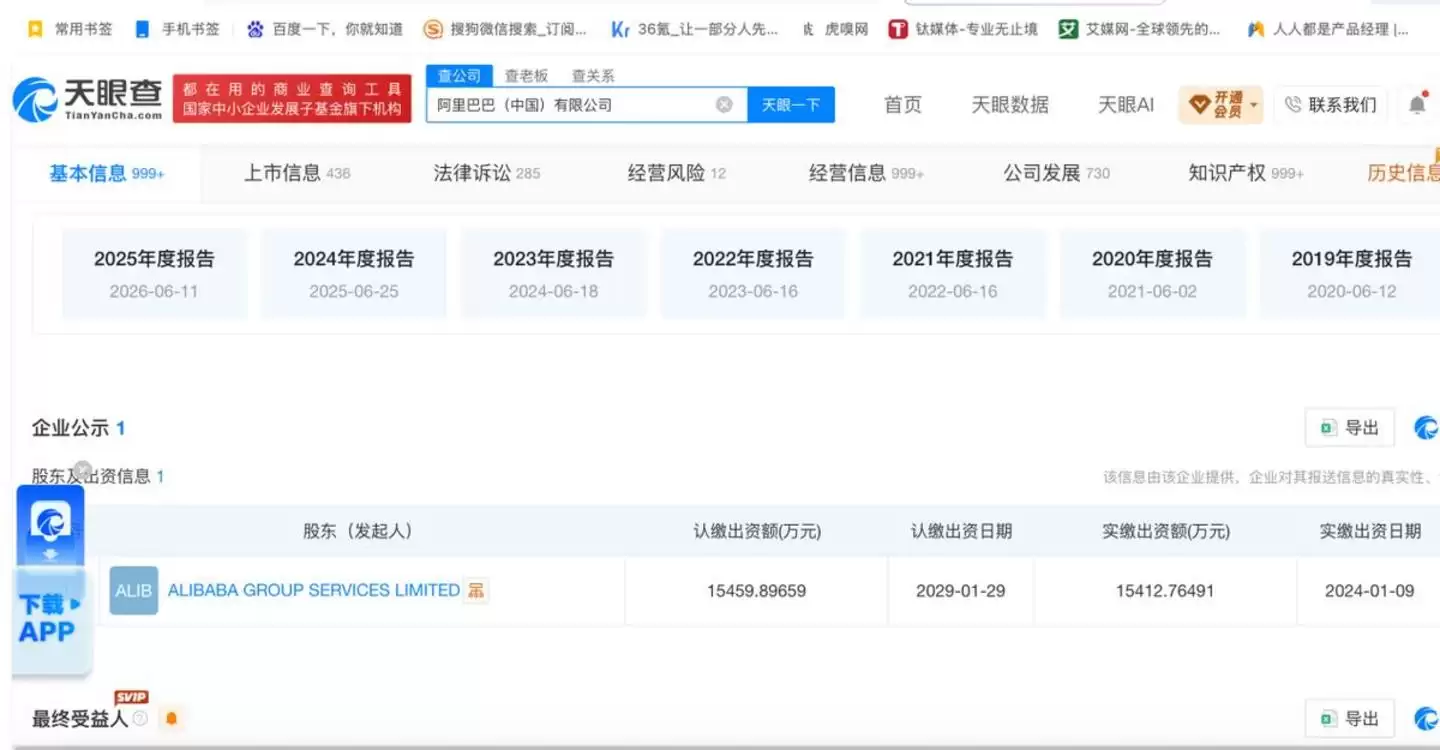Open the 2024年度报告 card
The width and height of the screenshot is (1440, 750).
pos(354,274)
